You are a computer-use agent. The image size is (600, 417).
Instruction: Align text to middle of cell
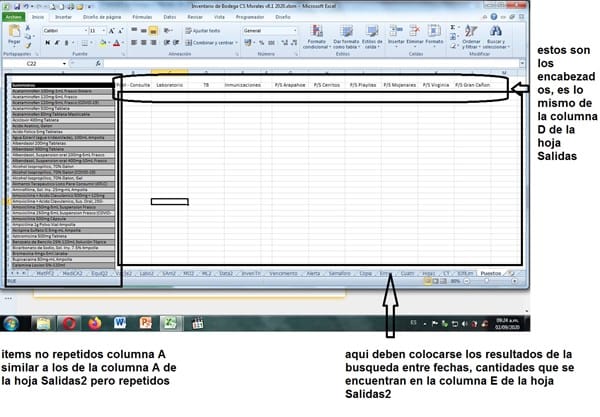point(143,30)
